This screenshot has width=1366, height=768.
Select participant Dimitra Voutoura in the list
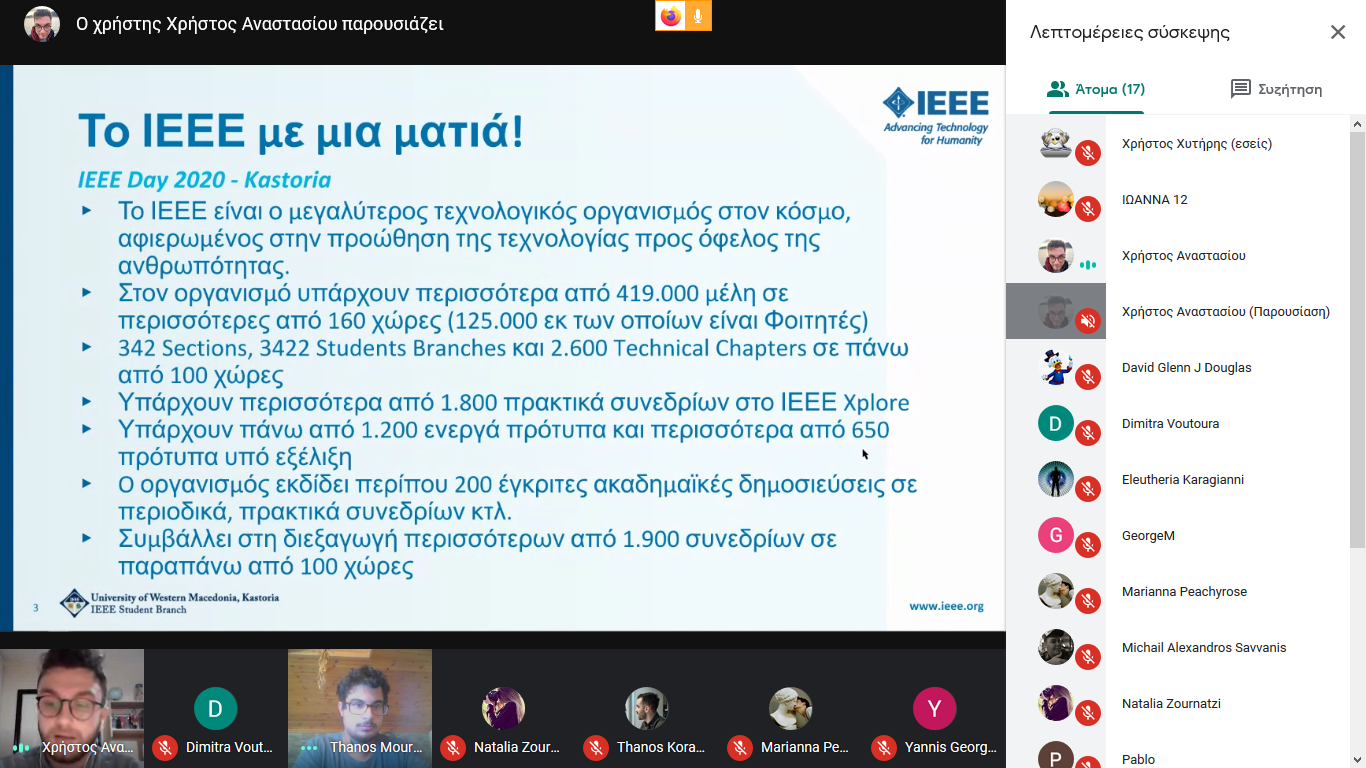click(x=1178, y=424)
